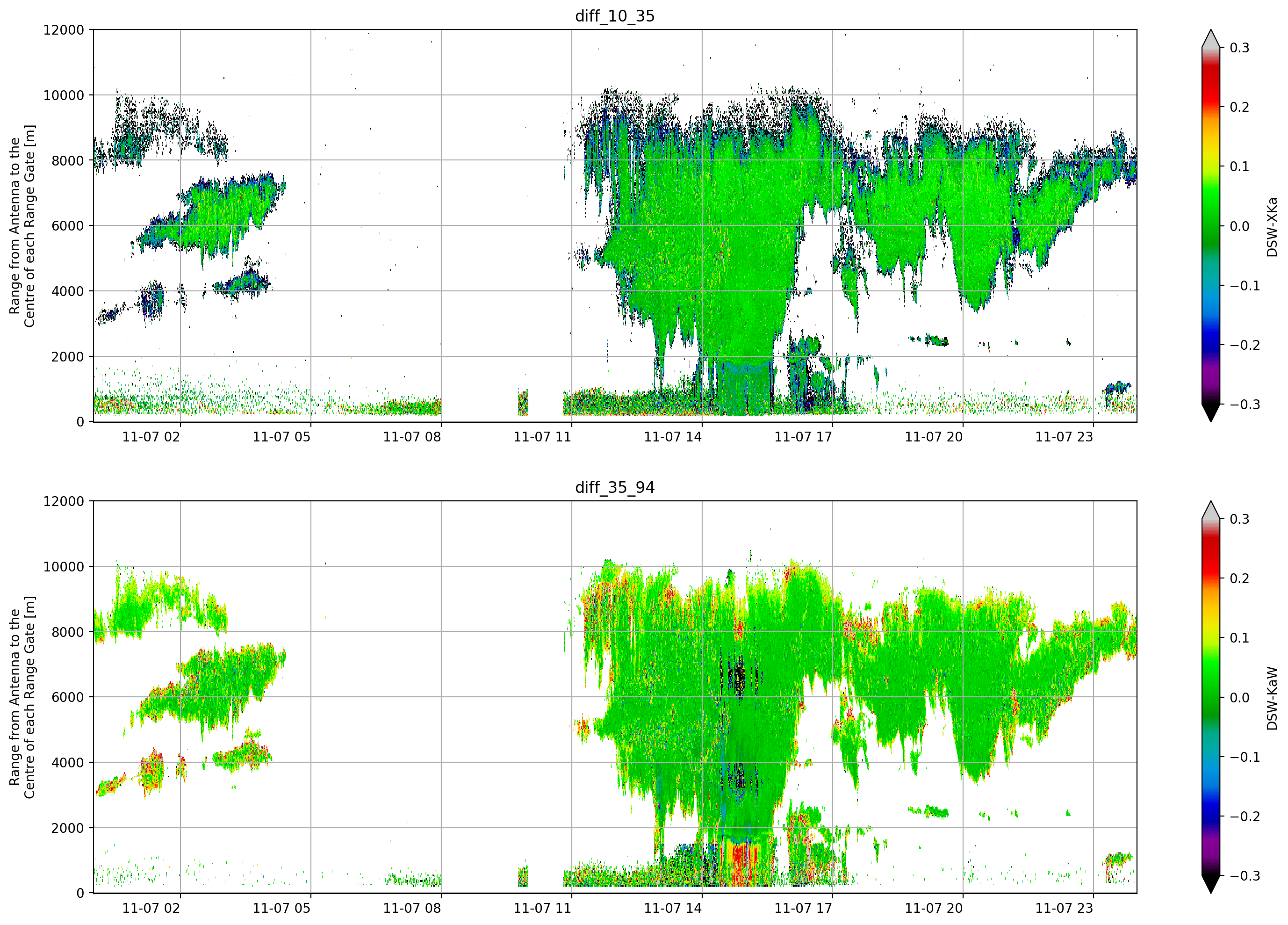Click the gray upper arrow of DSW-XKa colorbar
This screenshot has height=925, width=1288.
pyautogui.click(x=1211, y=39)
